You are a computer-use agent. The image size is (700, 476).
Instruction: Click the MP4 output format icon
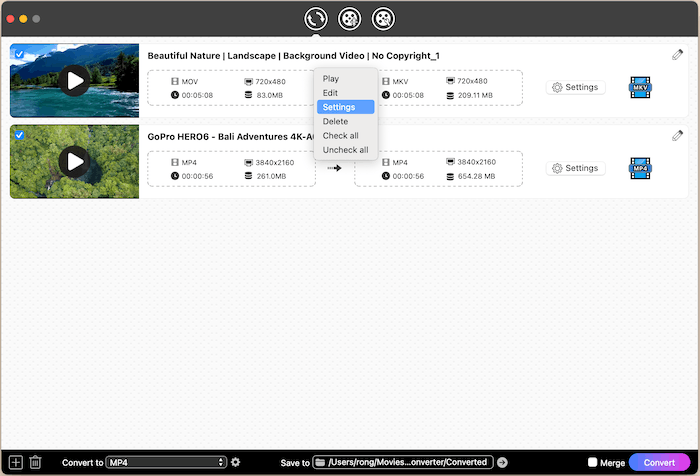point(640,168)
